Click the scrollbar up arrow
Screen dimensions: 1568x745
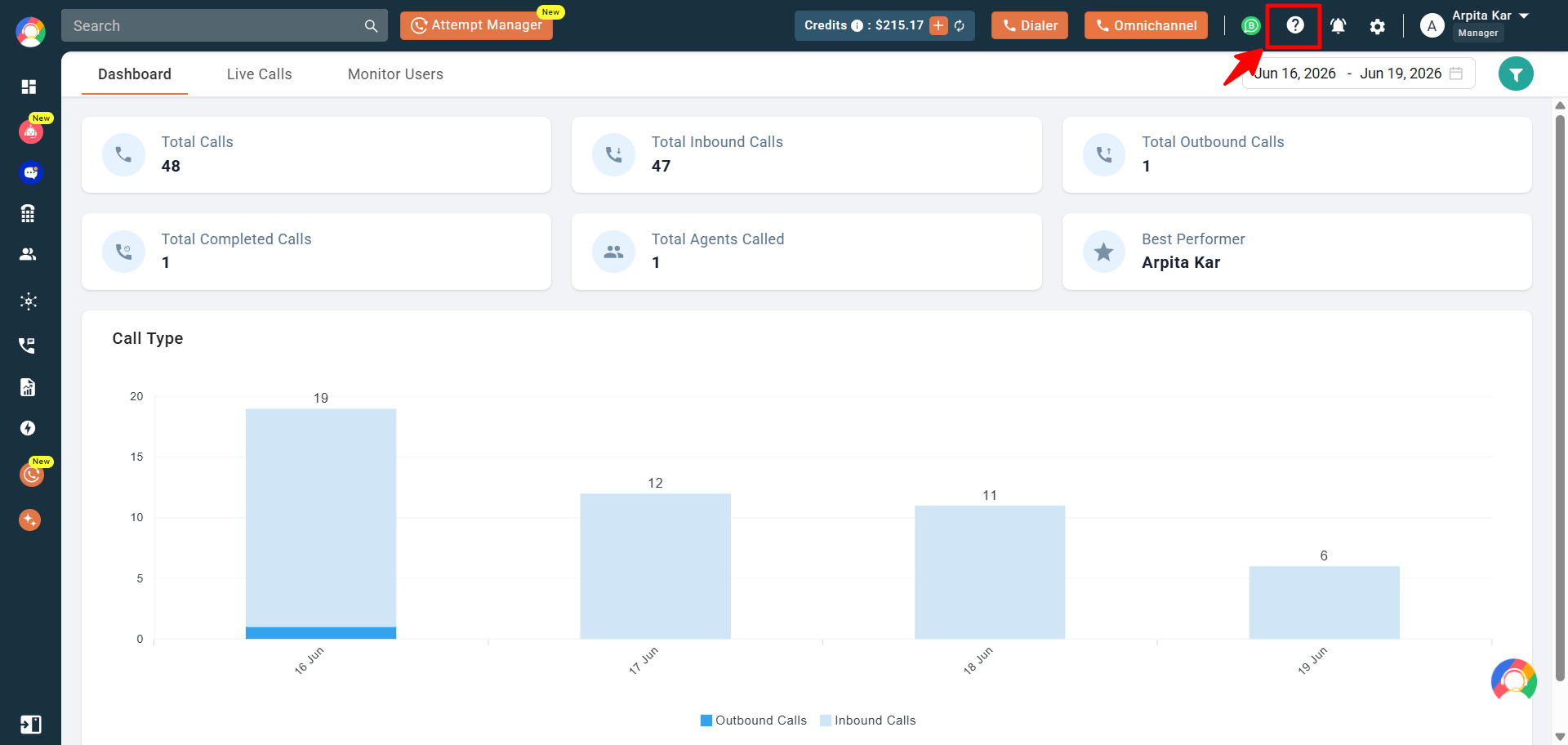[x=1560, y=105]
